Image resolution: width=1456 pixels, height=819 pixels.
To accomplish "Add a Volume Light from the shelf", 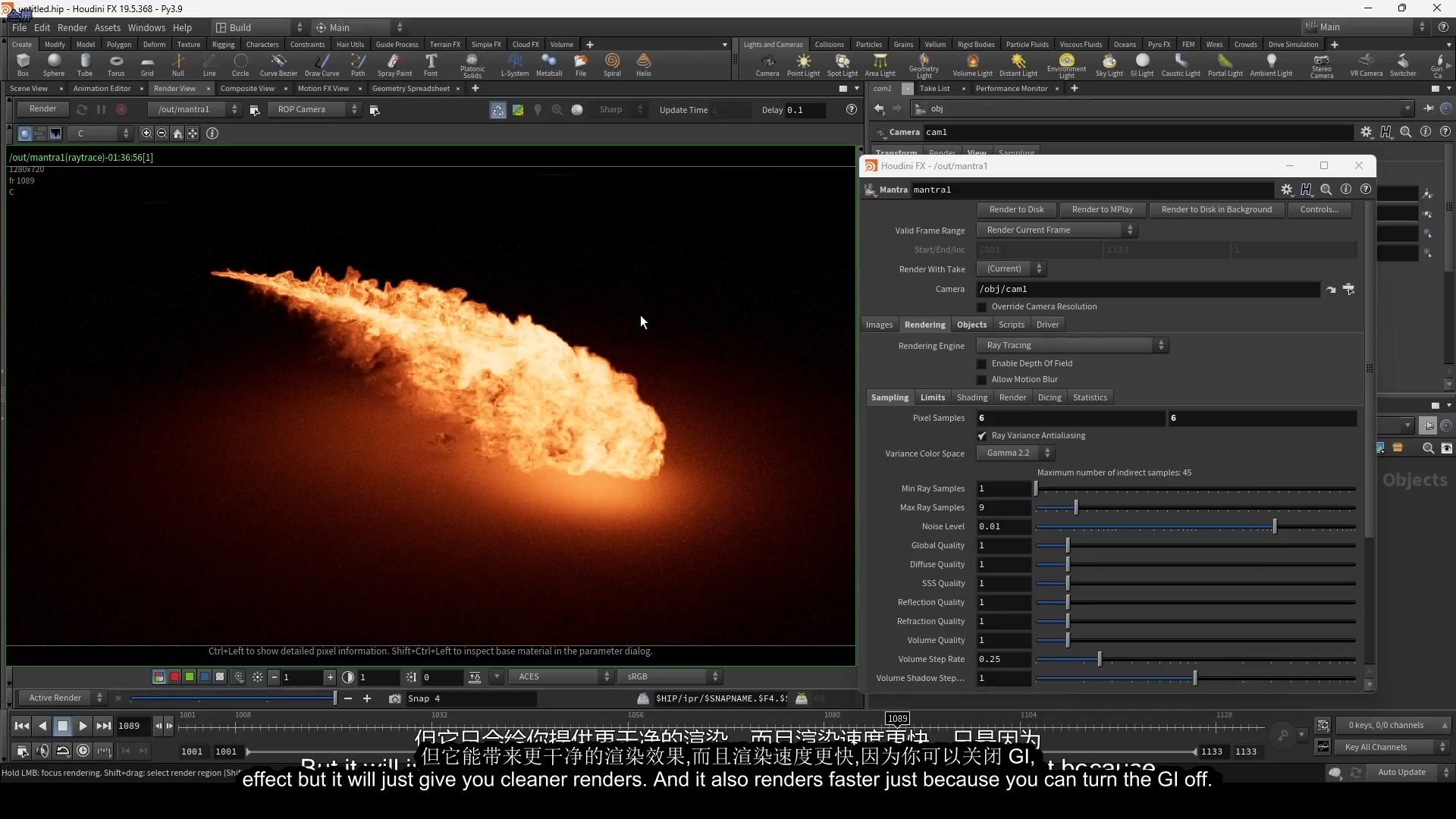I will tap(973, 64).
